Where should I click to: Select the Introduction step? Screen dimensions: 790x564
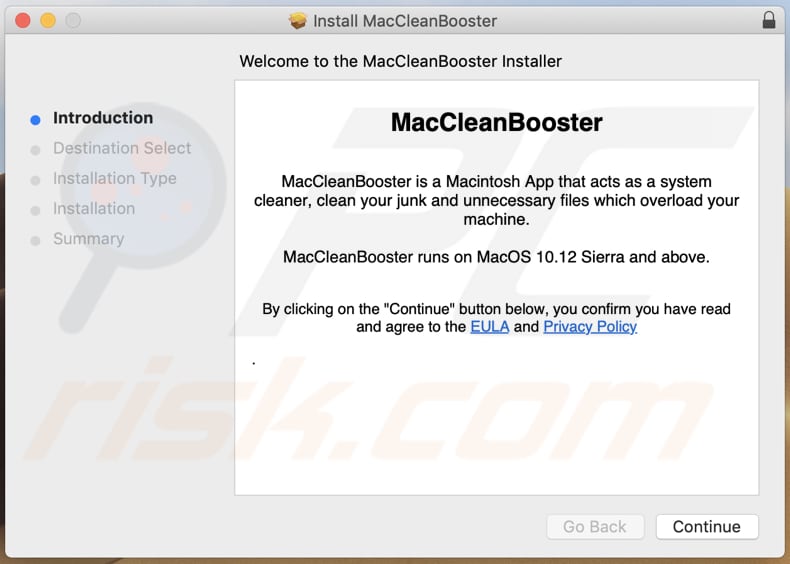[x=103, y=117]
